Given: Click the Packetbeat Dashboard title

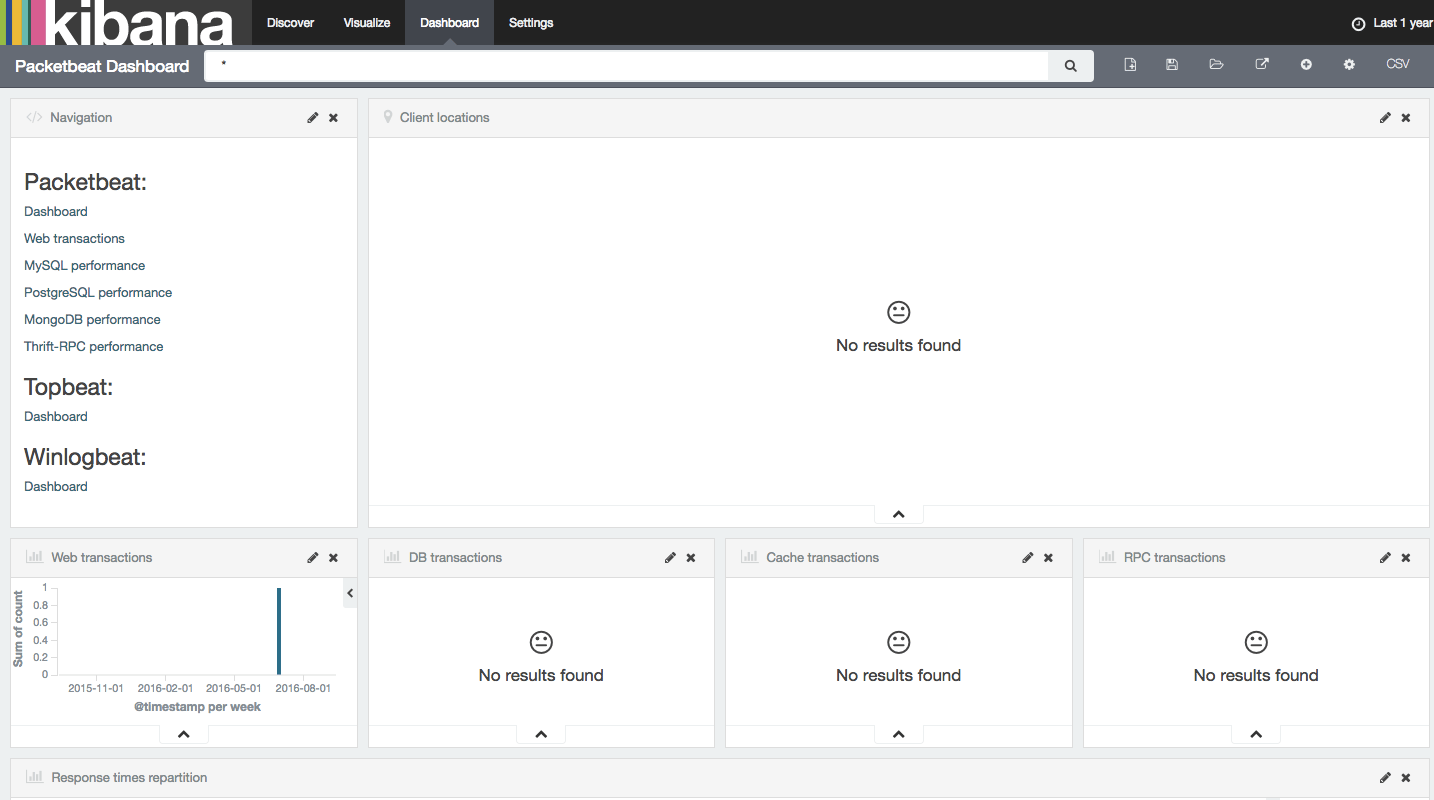Looking at the screenshot, I should pos(102,66).
